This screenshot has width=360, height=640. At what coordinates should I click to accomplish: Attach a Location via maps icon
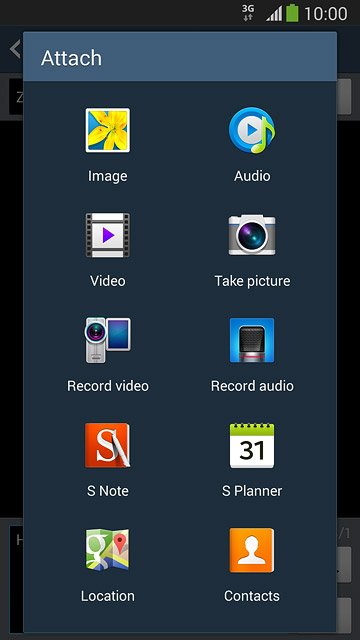(x=108, y=550)
